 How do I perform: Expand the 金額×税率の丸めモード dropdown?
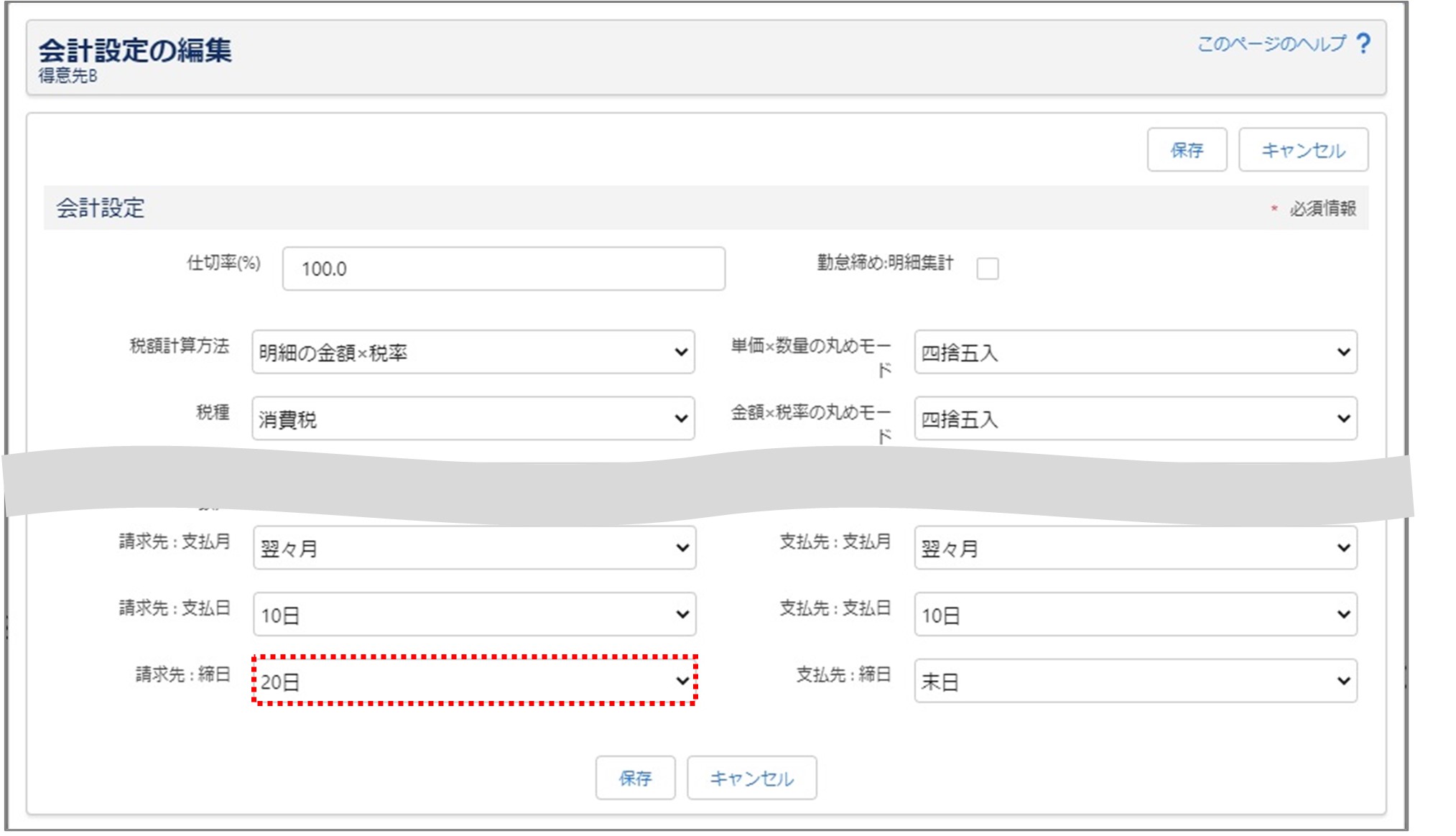1135,419
